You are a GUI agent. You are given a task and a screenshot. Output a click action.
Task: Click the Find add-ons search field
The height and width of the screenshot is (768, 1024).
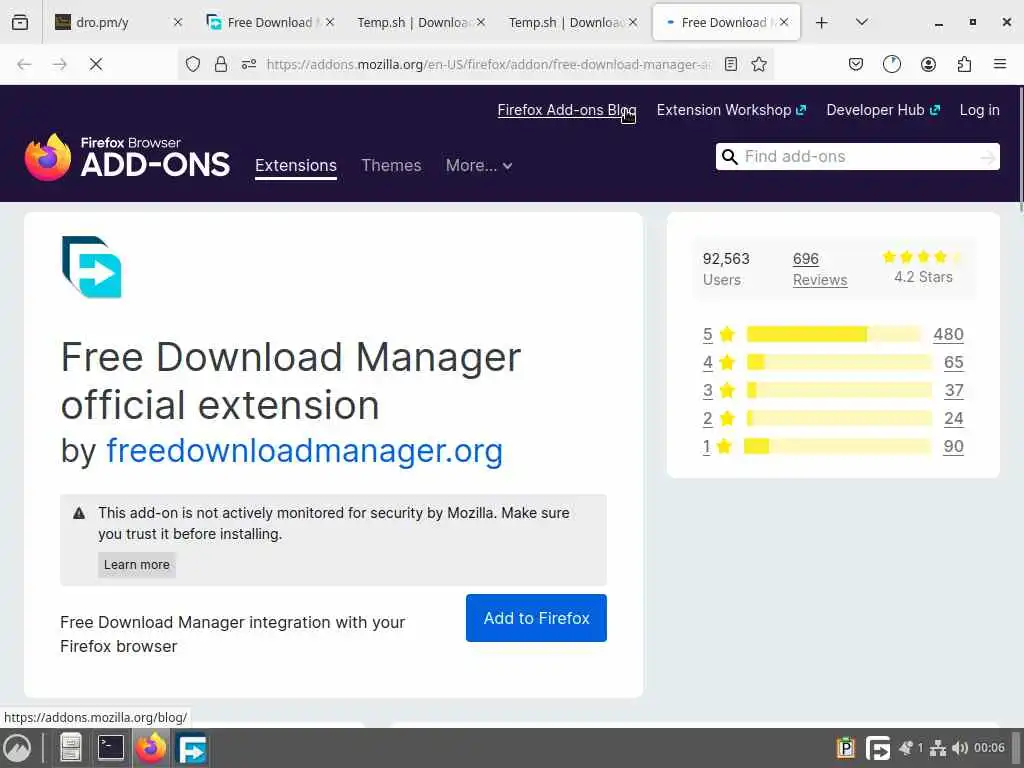point(857,157)
